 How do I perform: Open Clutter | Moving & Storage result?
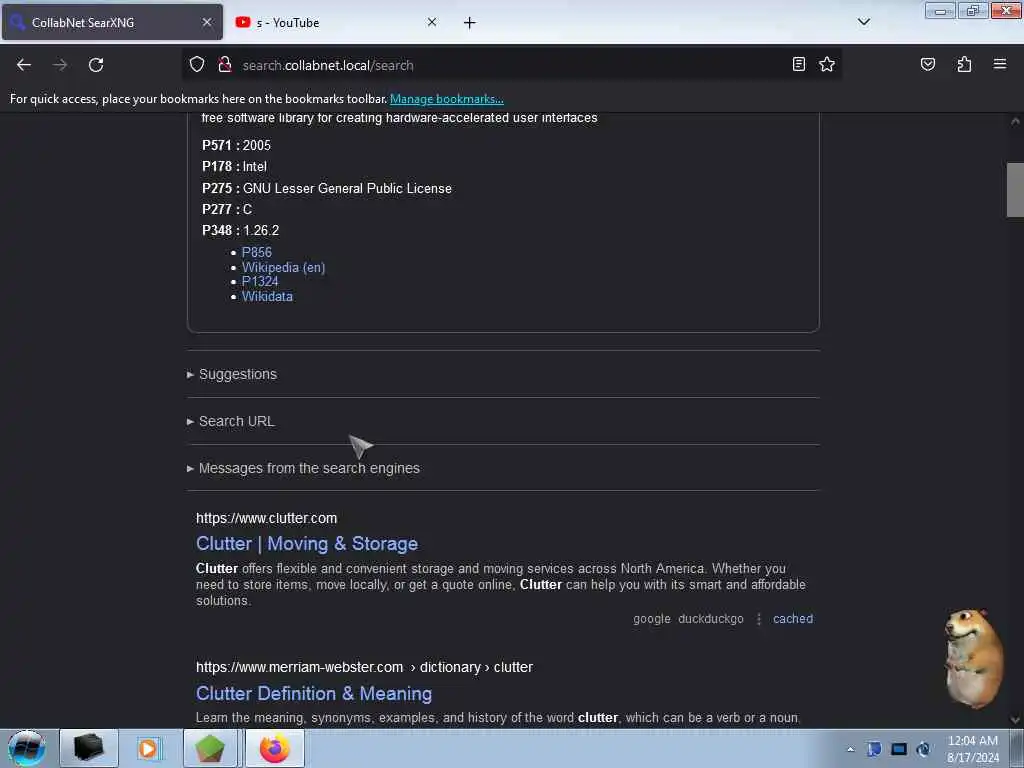[307, 543]
